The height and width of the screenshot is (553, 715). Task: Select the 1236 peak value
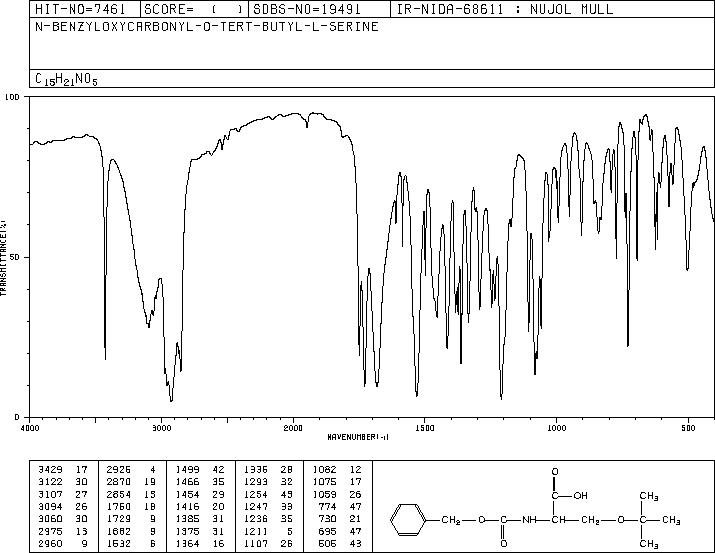click(x=256, y=519)
